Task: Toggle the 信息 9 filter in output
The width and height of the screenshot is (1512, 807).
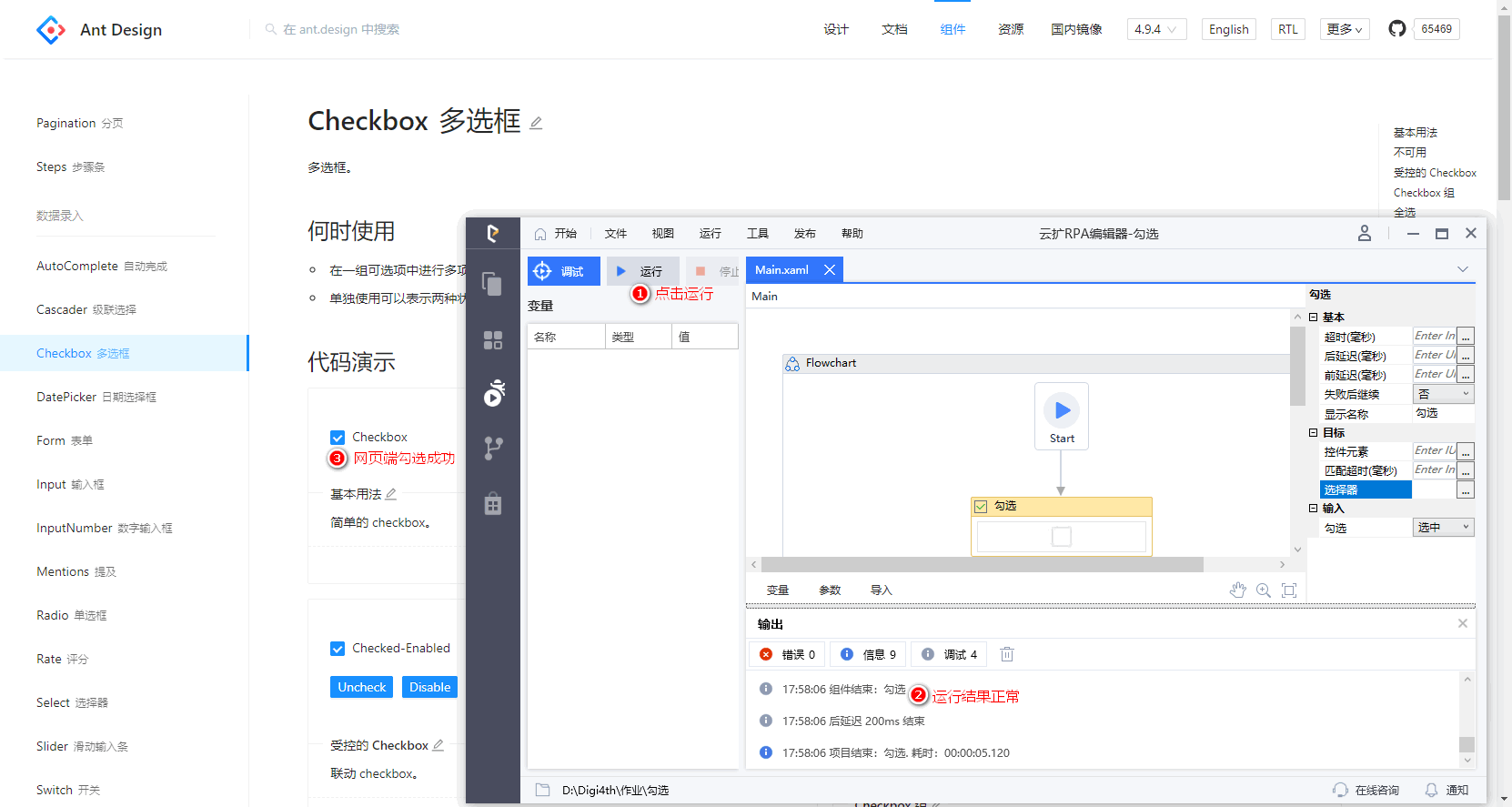Action: (x=867, y=654)
